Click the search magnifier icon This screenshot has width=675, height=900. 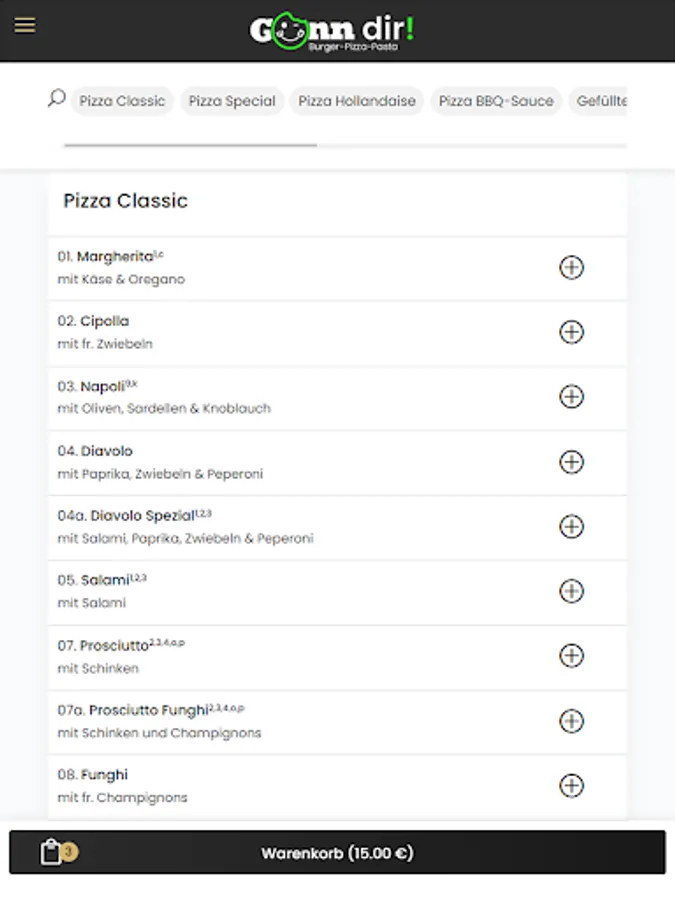[x=57, y=98]
